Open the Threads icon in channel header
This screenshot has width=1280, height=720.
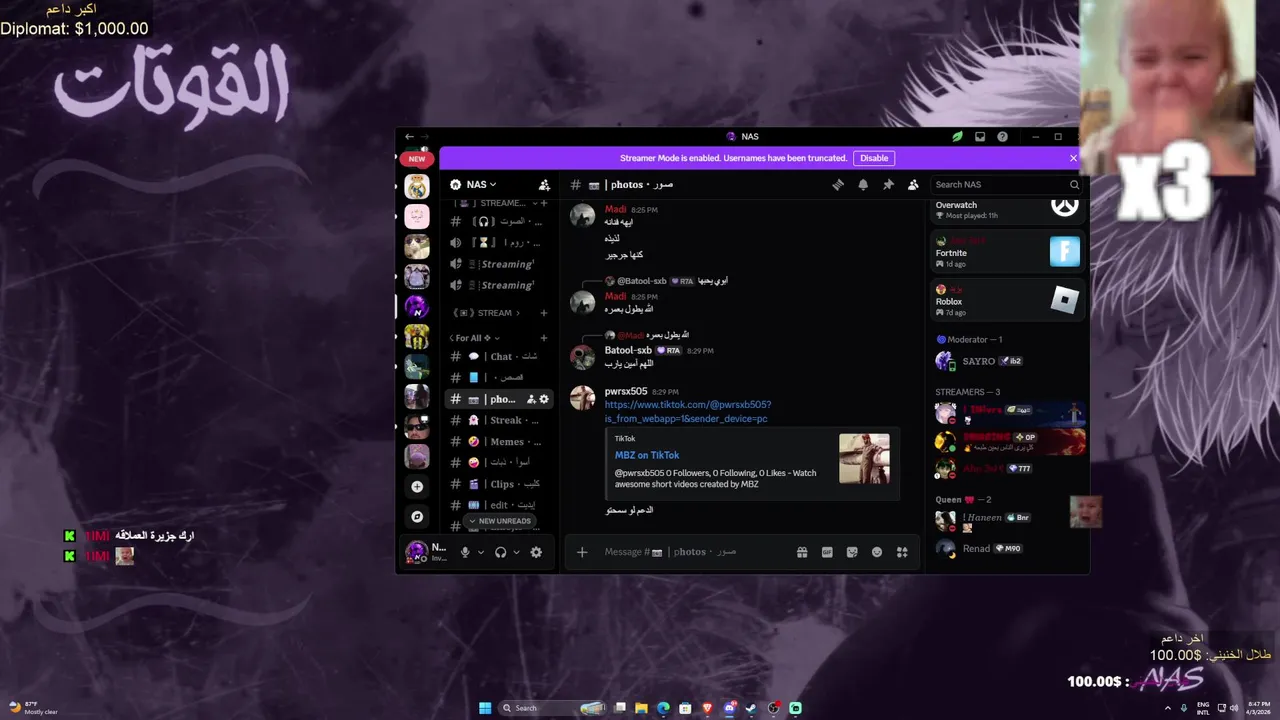pos(838,184)
